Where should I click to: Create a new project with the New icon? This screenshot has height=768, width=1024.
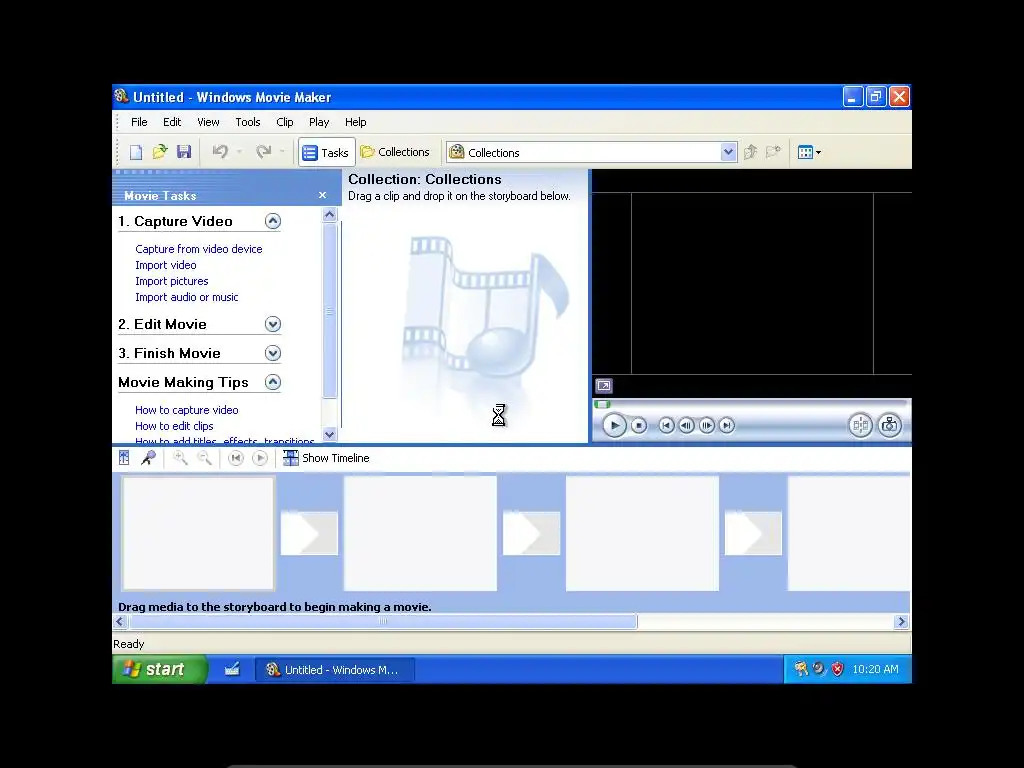(x=136, y=152)
